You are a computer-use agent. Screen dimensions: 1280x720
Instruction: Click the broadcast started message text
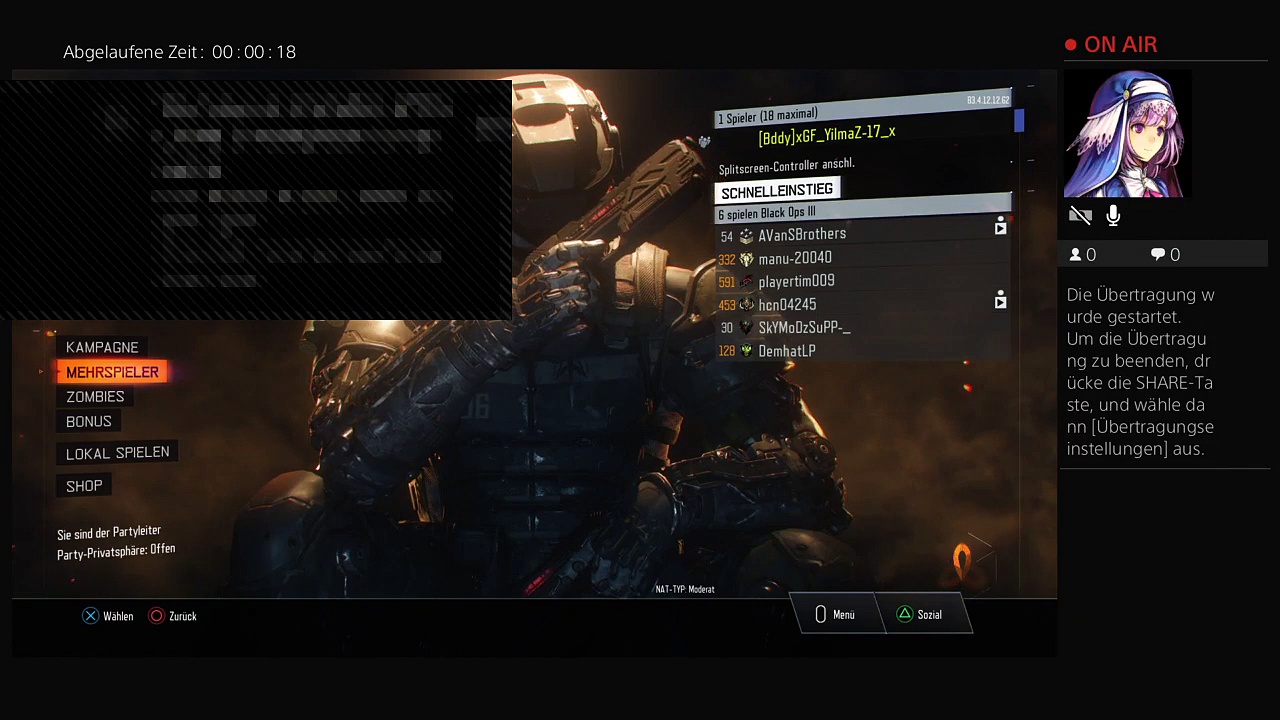[1141, 372]
